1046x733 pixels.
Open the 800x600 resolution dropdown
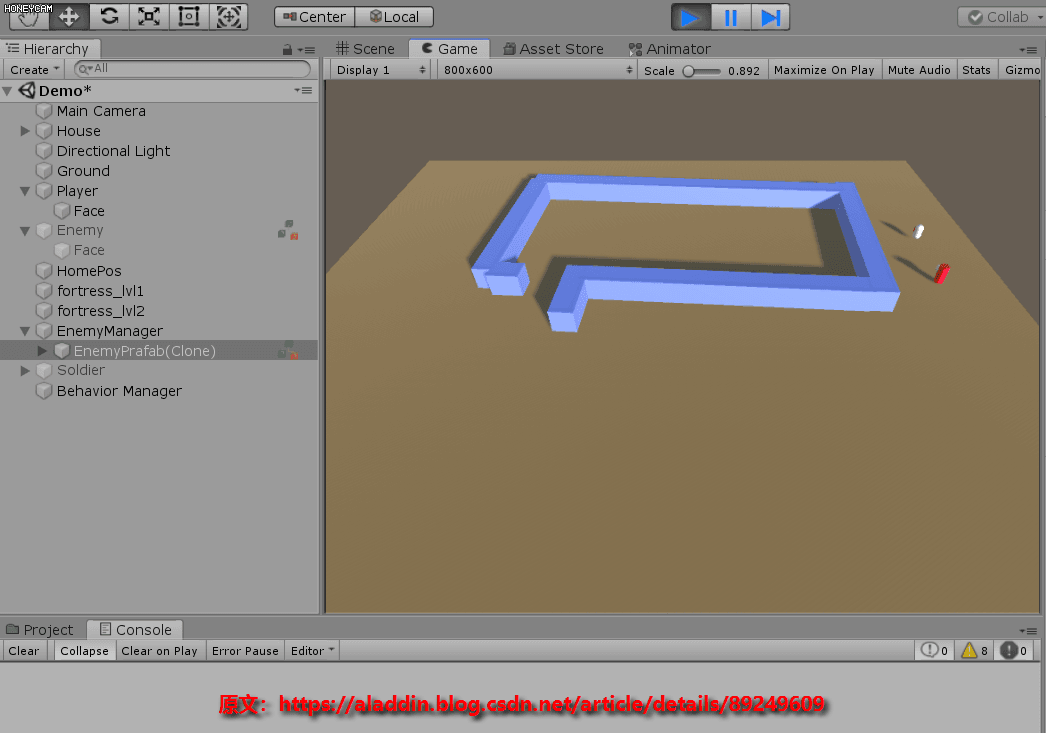536,70
